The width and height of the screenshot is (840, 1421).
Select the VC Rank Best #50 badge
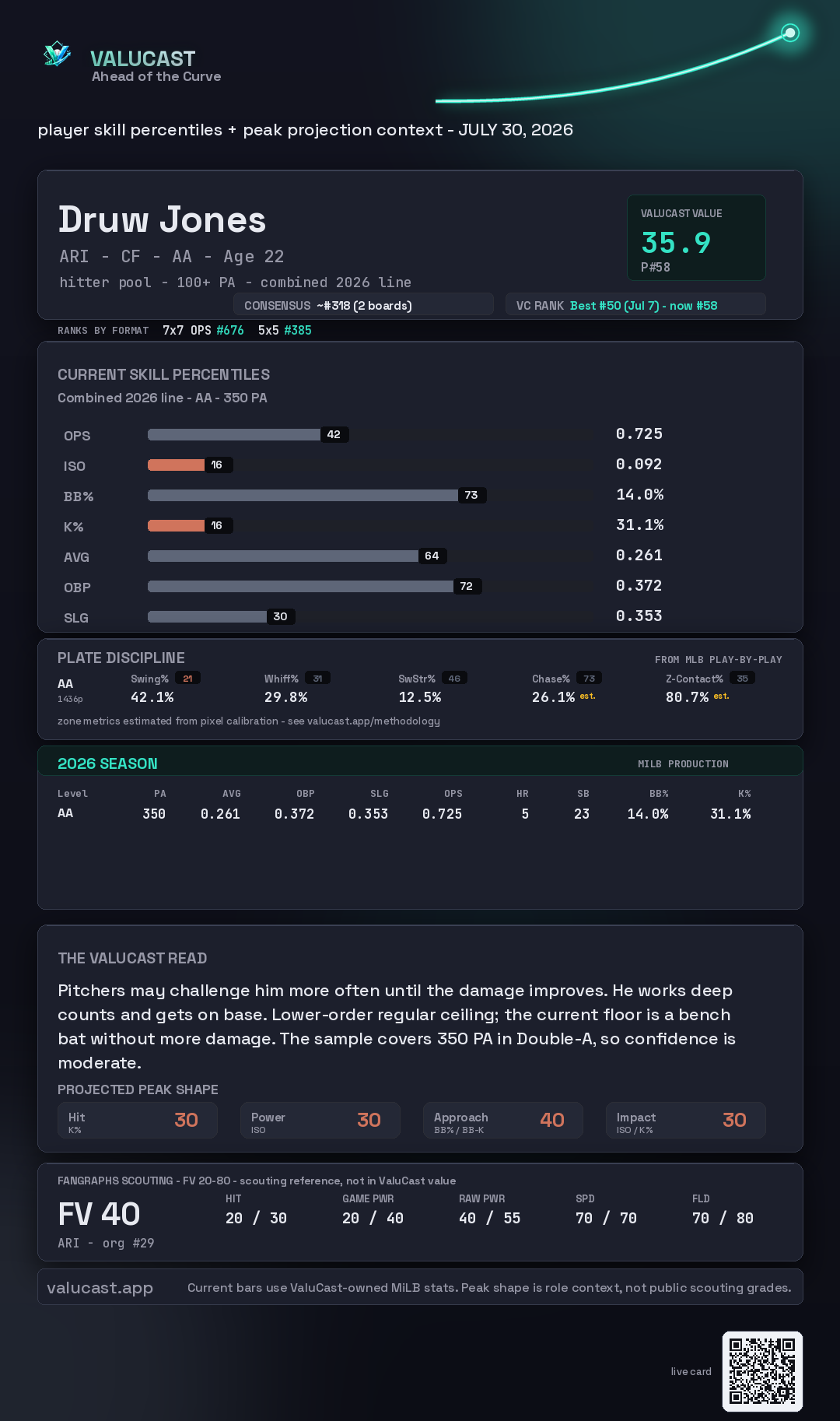(x=635, y=305)
